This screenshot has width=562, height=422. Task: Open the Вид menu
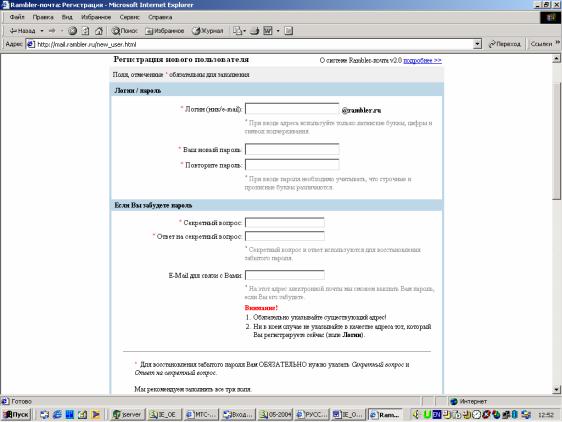pos(67,17)
